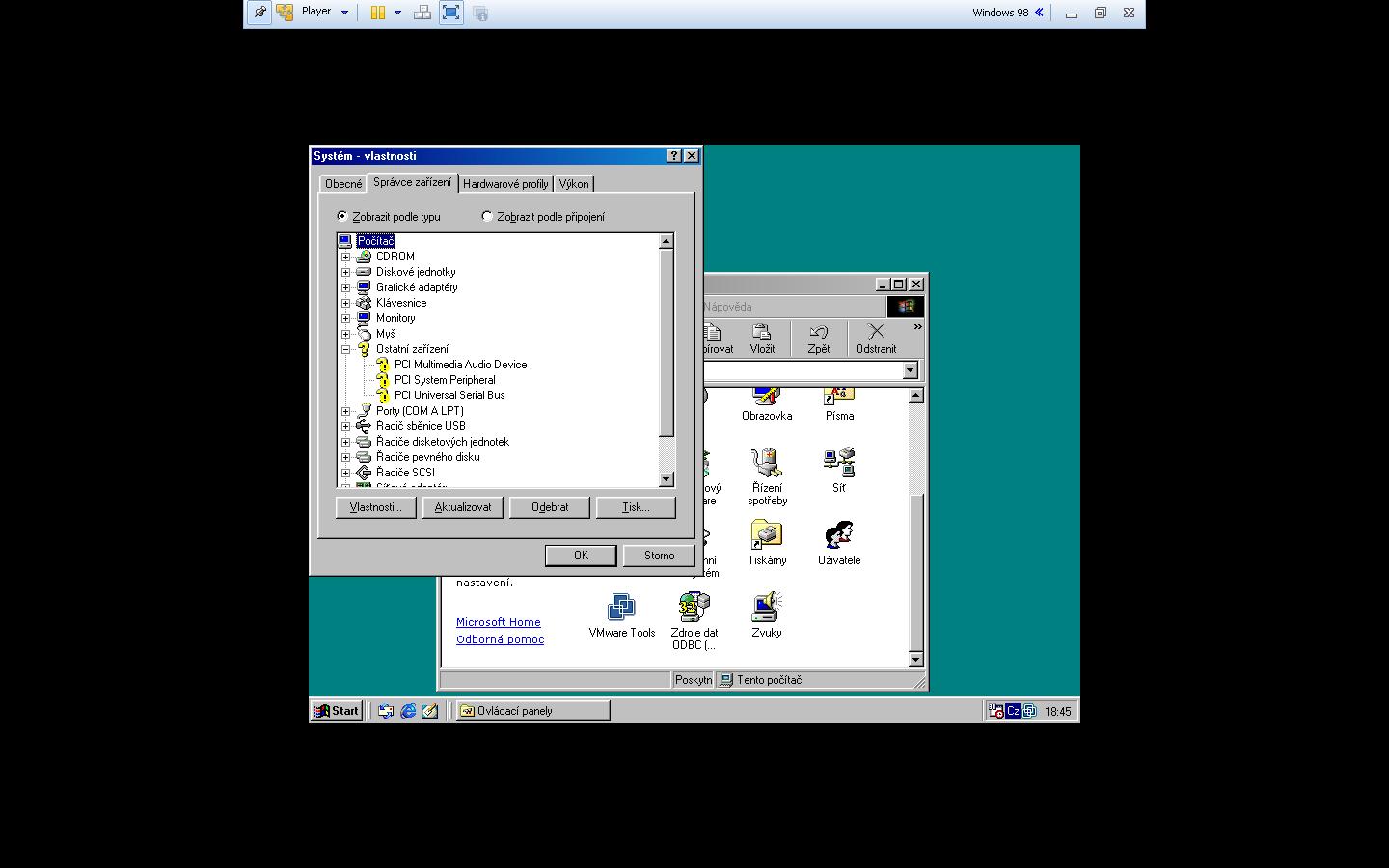The width and height of the screenshot is (1389, 868).
Task: Select the Zobrazit podle připojení radio button
Action: pyautogui.click(x=487, y=217)
